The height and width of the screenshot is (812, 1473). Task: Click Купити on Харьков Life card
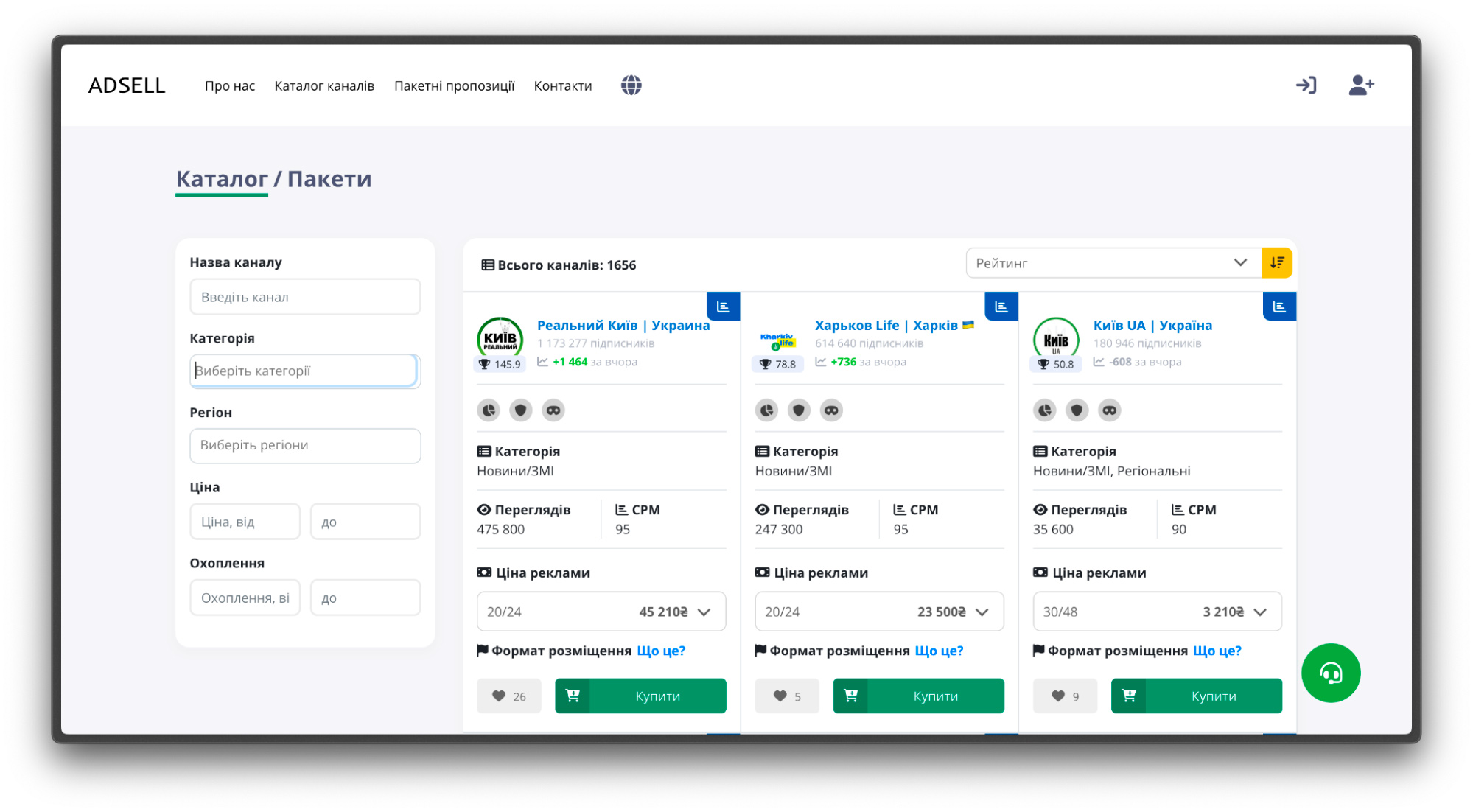(918, 696)
